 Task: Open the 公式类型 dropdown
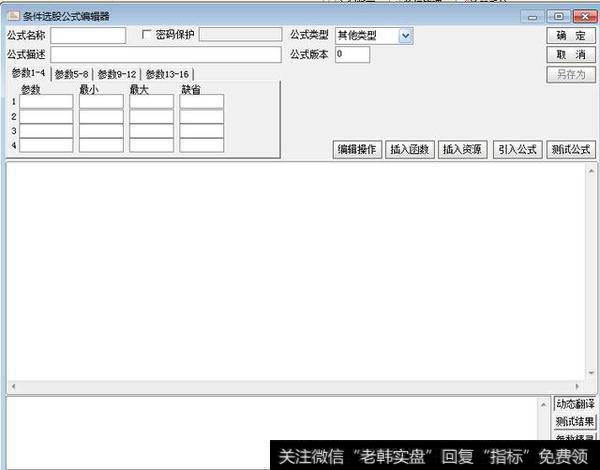(x=405, y=36)
